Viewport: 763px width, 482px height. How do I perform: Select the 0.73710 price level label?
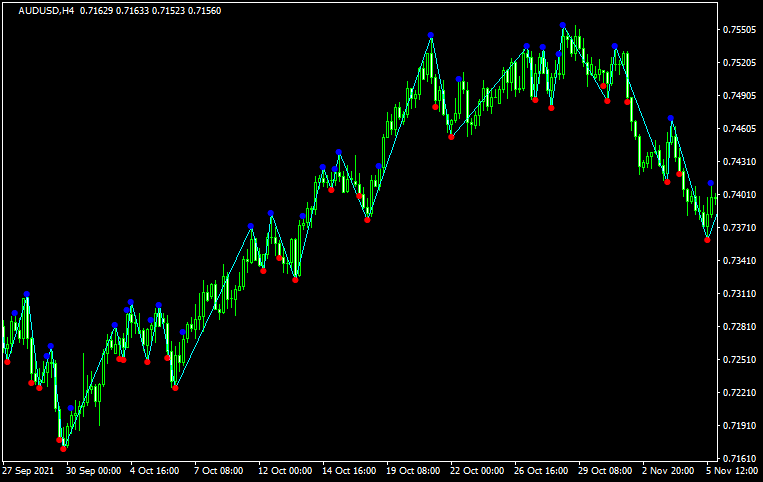(740, 228)
